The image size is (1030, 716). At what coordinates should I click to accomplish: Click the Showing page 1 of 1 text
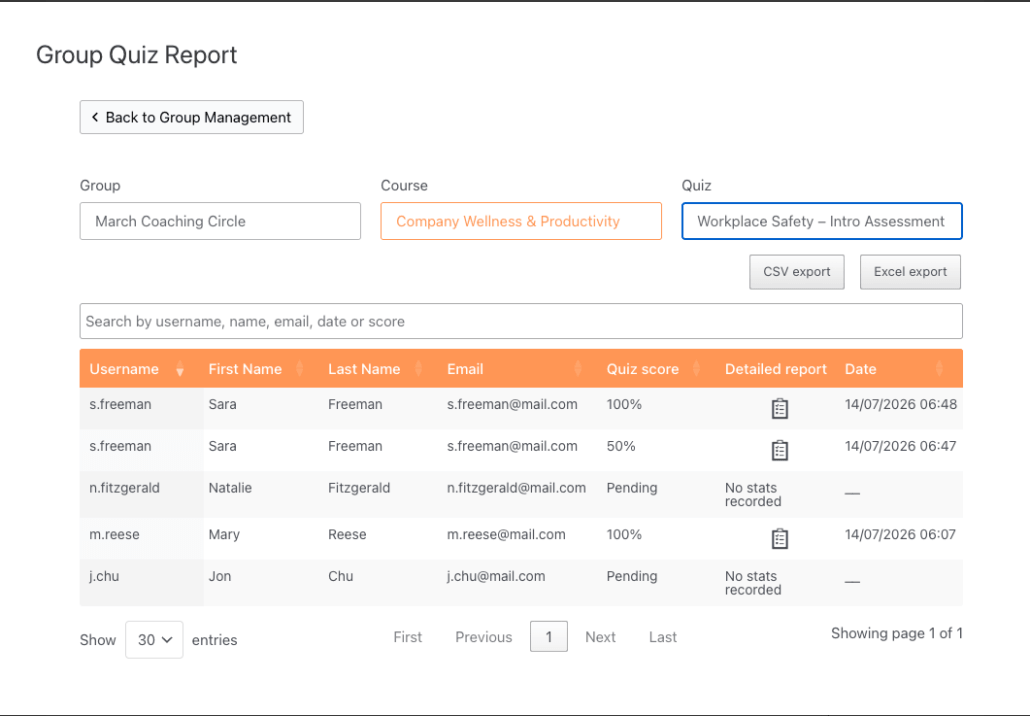coord(897,633)
